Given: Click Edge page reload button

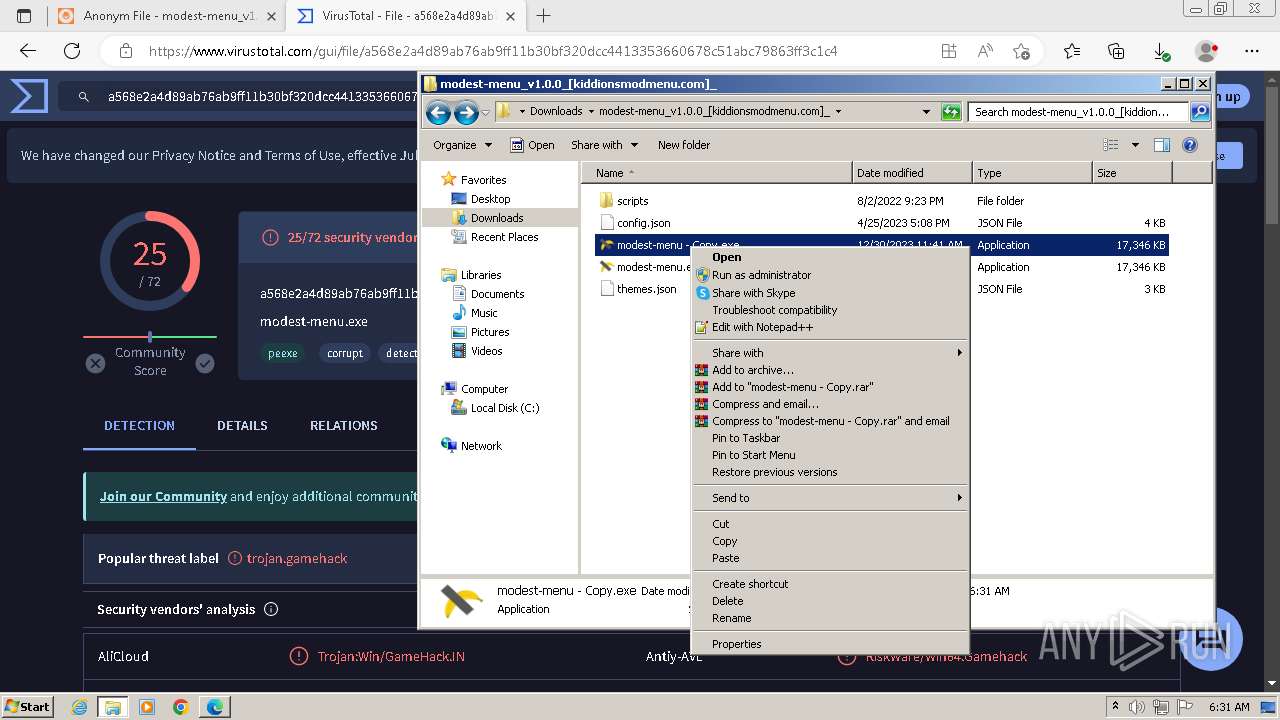Looking at the screenshot, I should [x=72, y=51].
